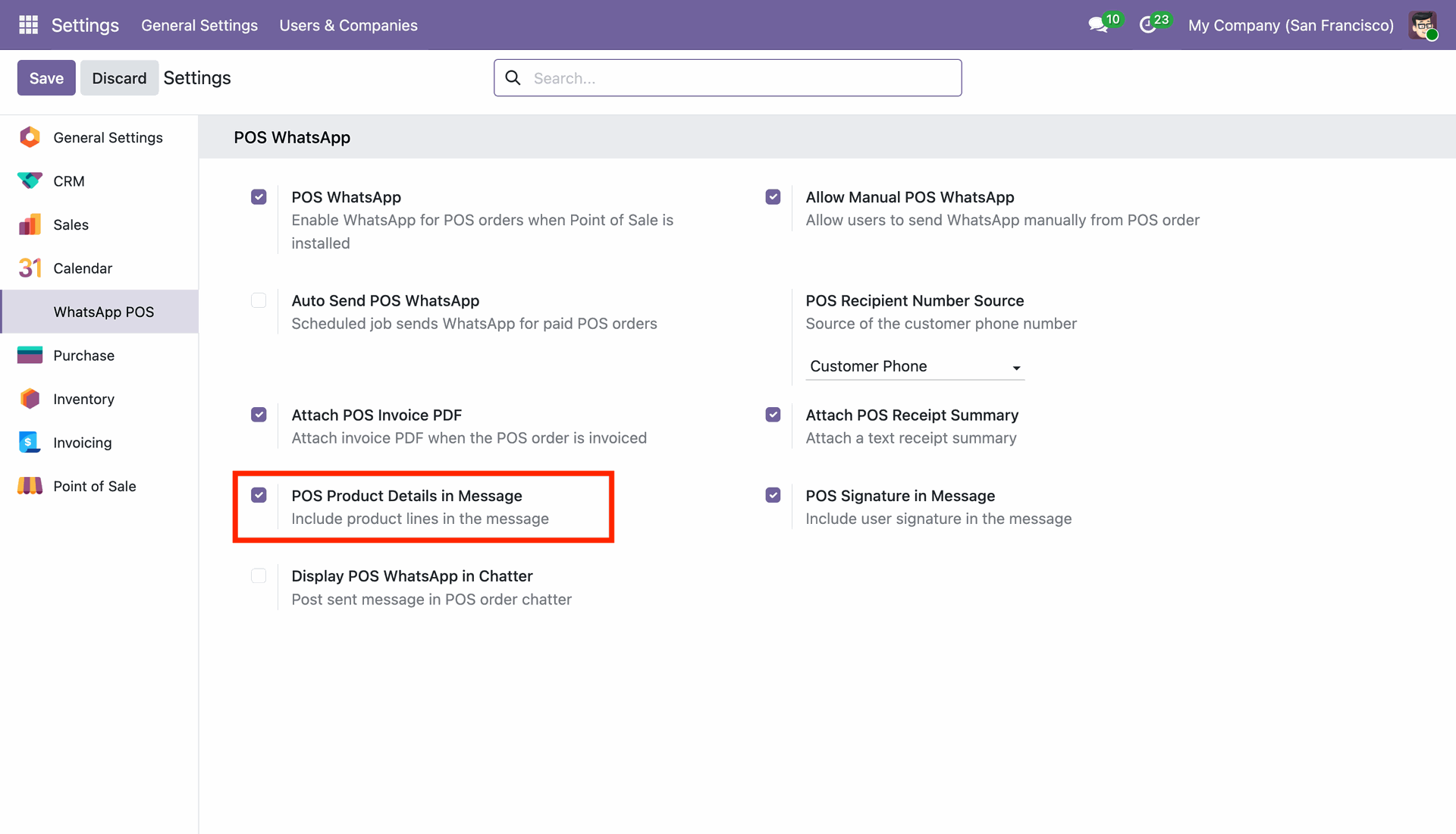Click the 'Auto Send POS WhatsApp' label
1456x834 pixels.
click(x=385, y=301)
